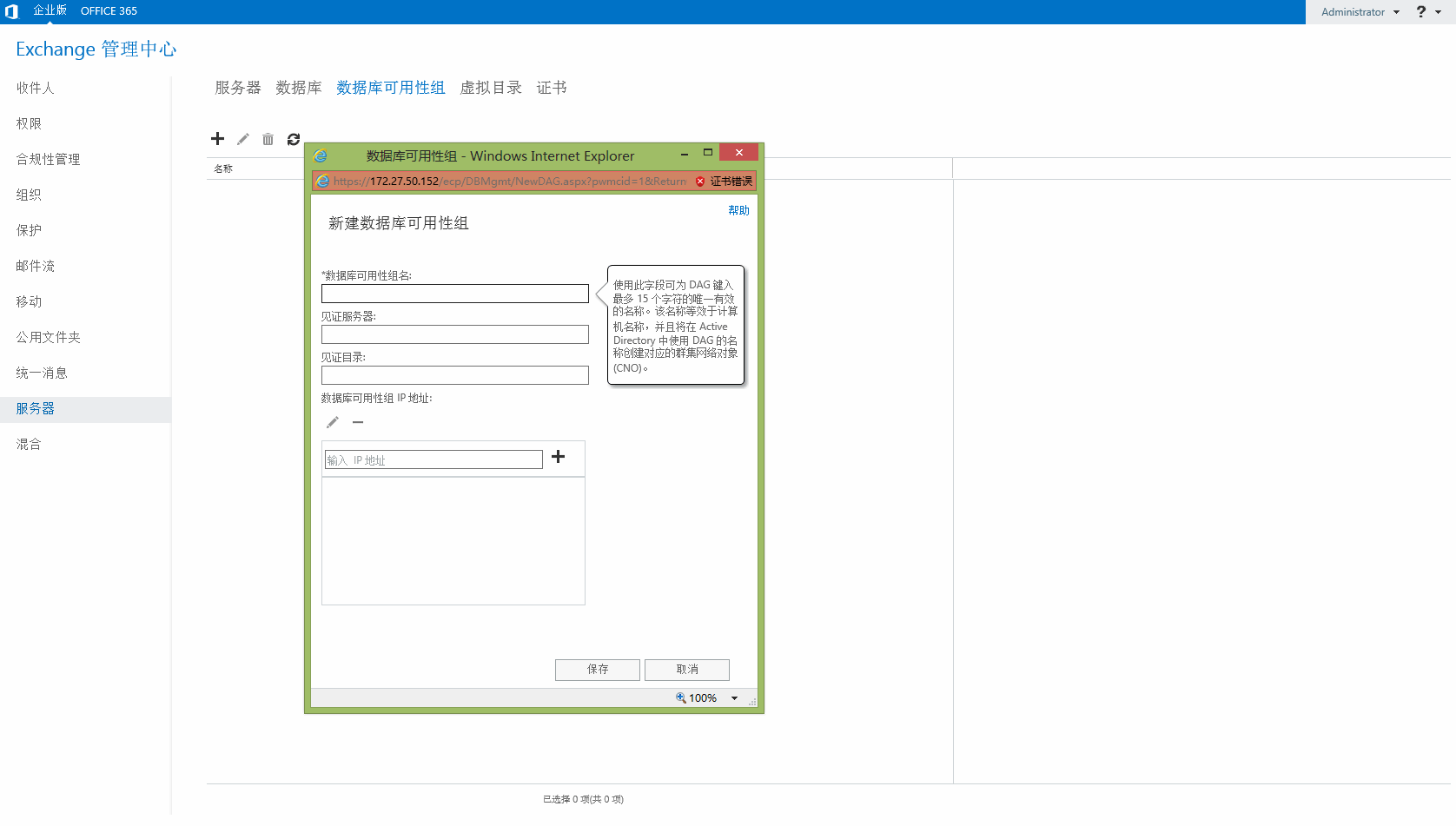Image resolution: width=1456 pixels, height=826 pixels.
Task: Open 保护 in the left navigation
Action: click(x=29, y=230)
